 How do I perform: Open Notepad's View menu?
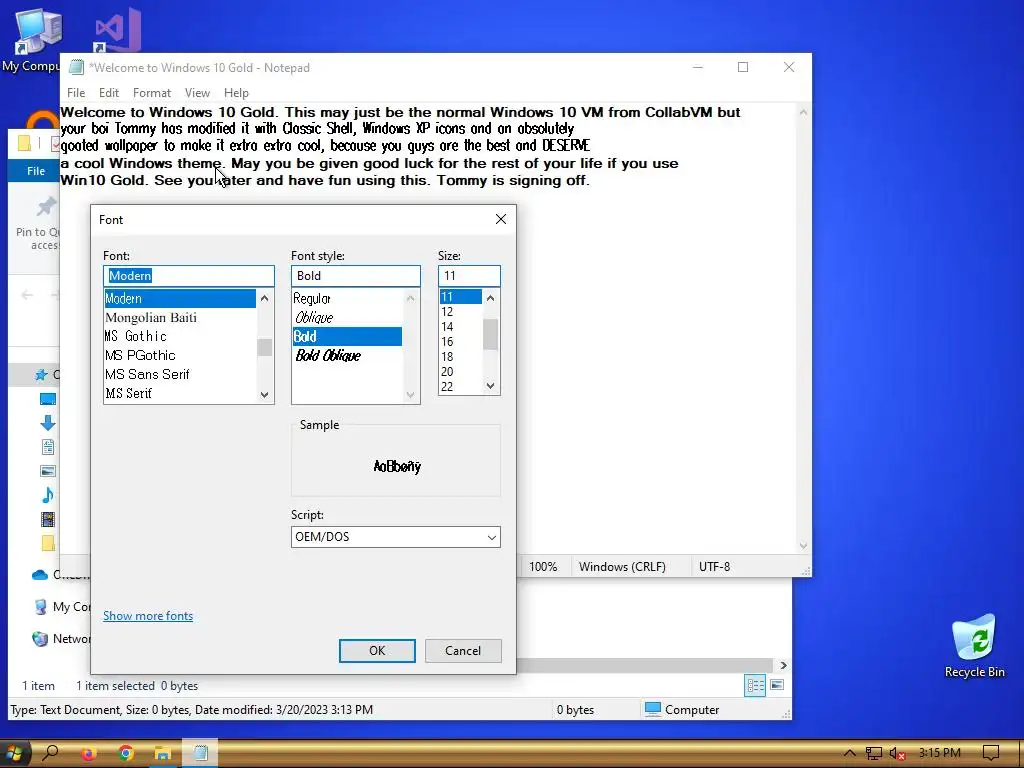tap(197, 93)
